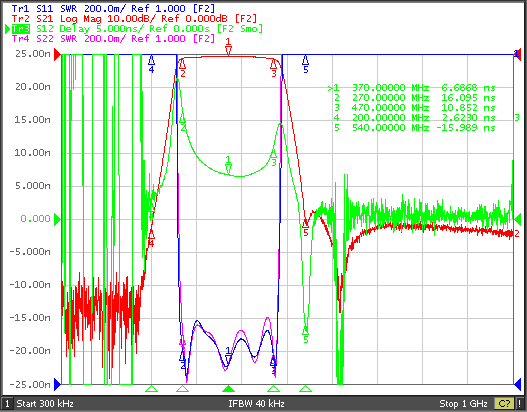The width and height of the screenshot is (527, 412).
Task: Click the marker 4 triangle on the x-axis
Action: coord(151,389)
